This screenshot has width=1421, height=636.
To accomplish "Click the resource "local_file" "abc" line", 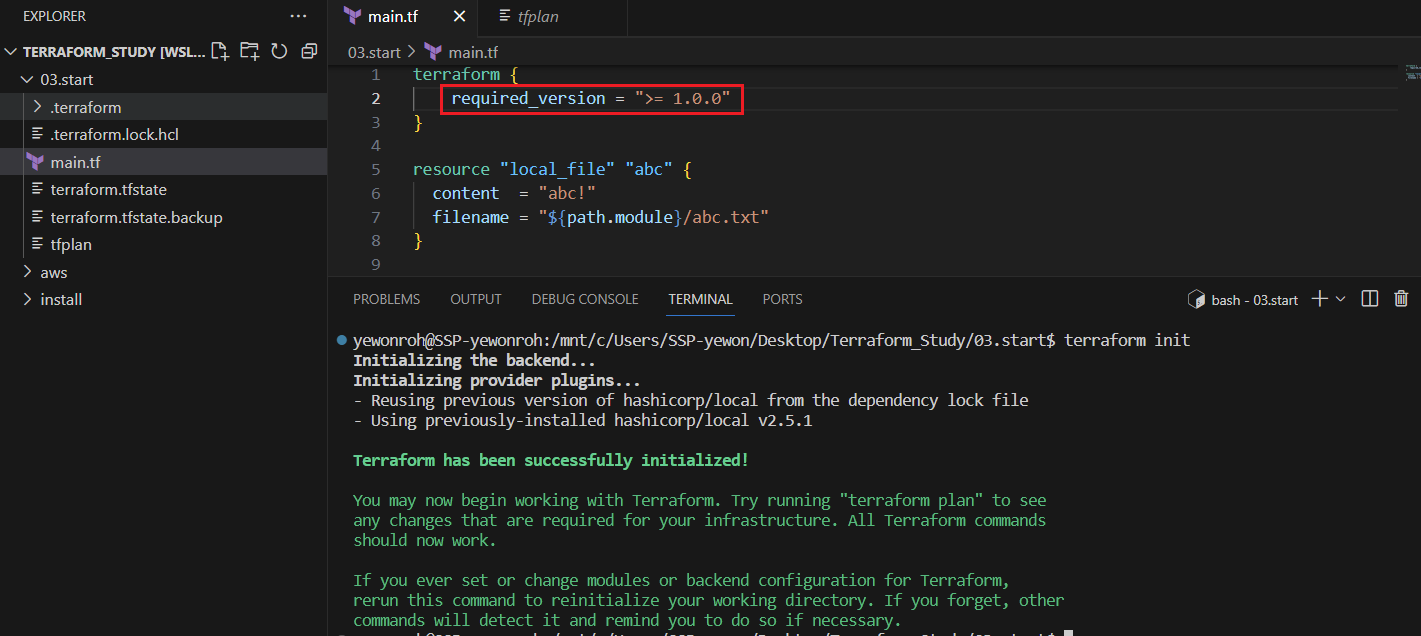I will [x=552, y=170].
